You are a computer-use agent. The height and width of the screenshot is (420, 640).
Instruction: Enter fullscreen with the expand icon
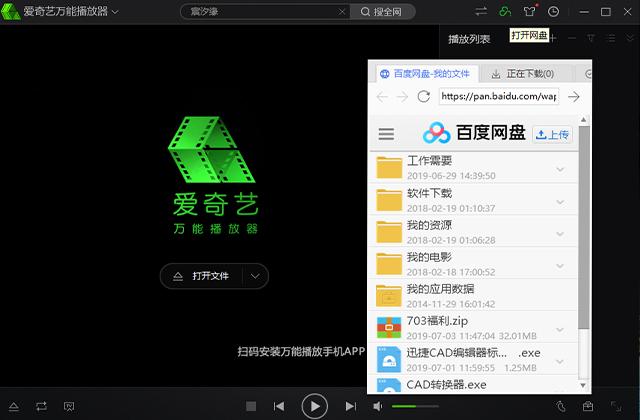point(616,407)
